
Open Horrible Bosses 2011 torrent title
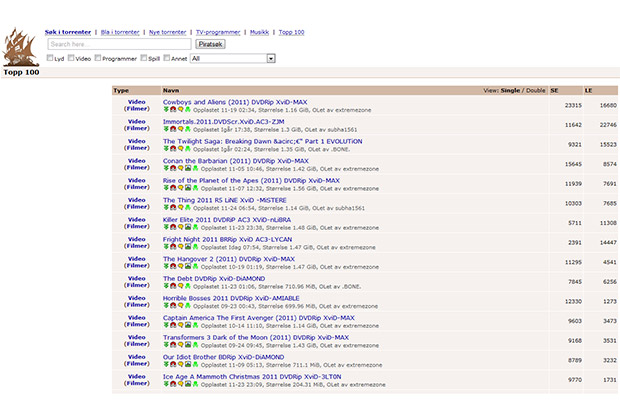coord(231,298)
